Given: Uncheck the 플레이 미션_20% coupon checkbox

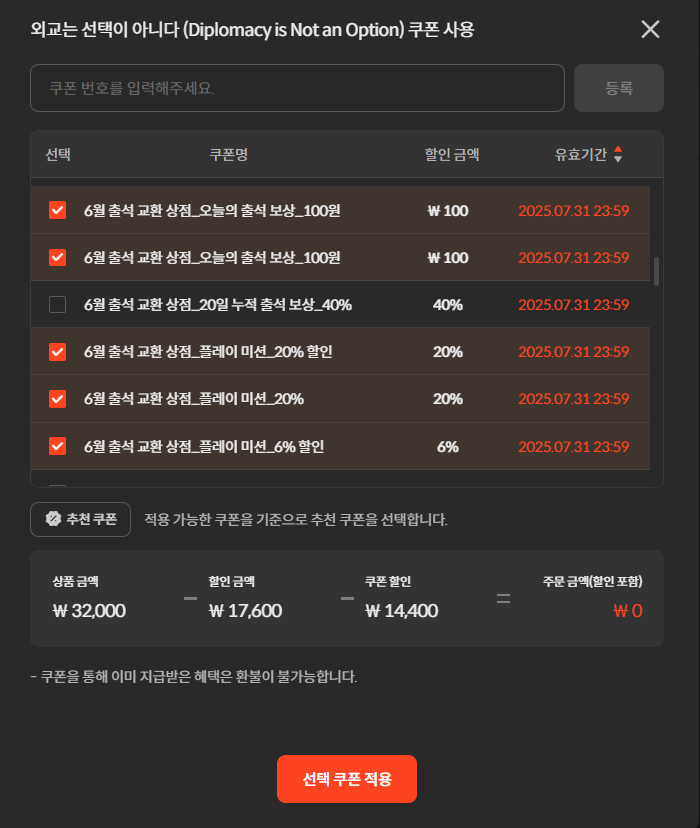Looking at the screenshot, I should pos(58,399).
